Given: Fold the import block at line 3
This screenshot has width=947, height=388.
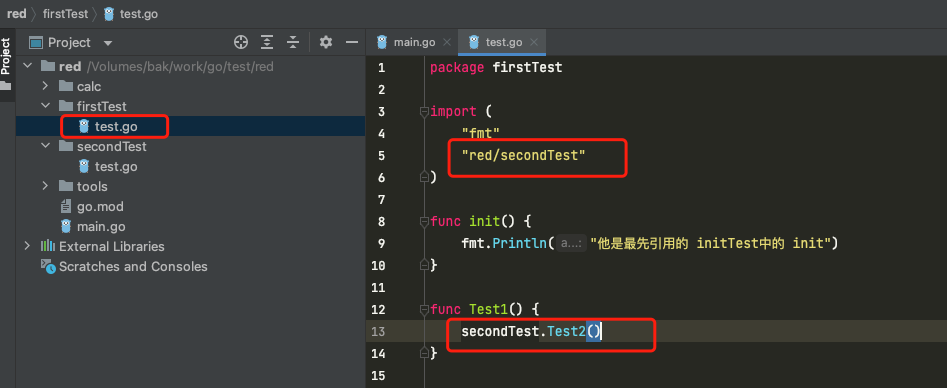Looking at the screenshot, I should coord(424,111).
